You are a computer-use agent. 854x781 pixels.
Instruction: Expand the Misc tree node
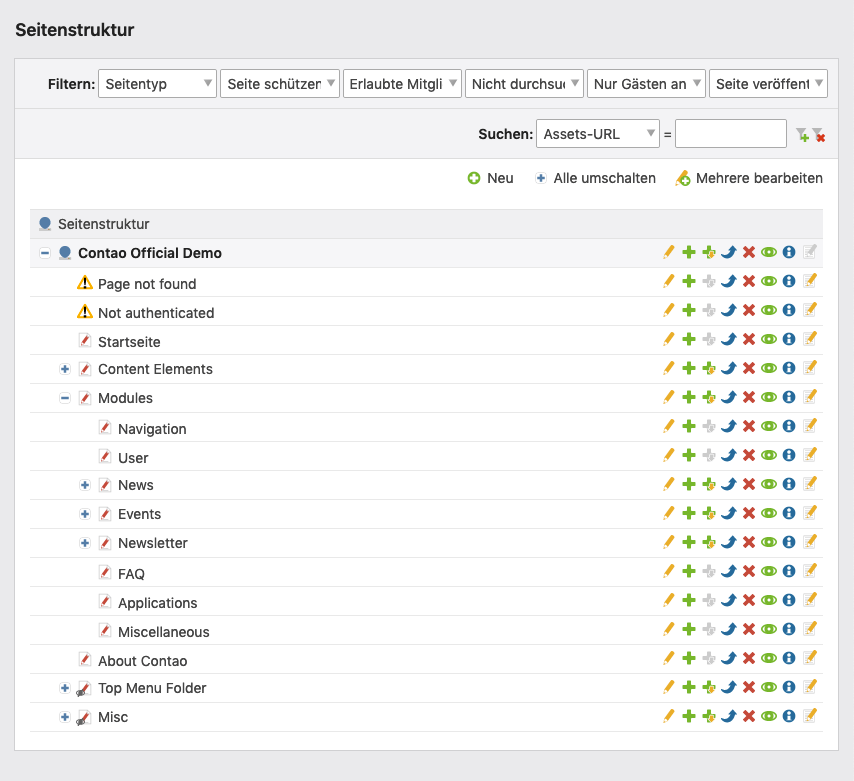point(65,717)
